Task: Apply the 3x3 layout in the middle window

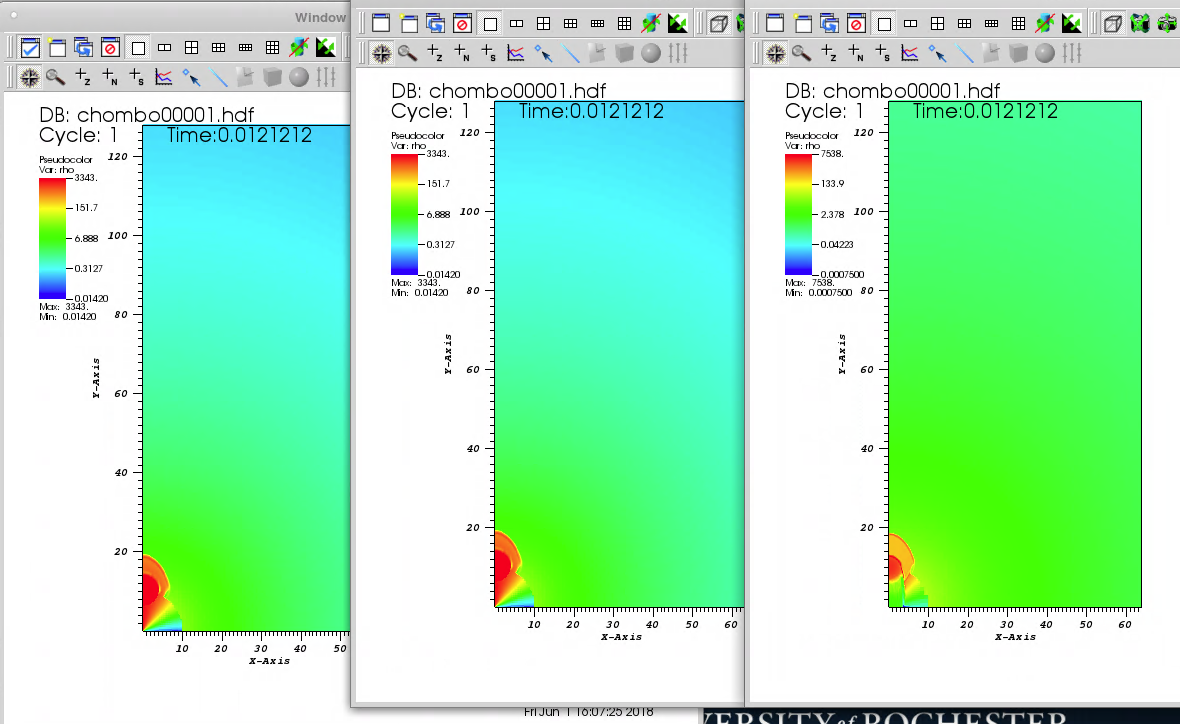Action: [x=625, y=24]
